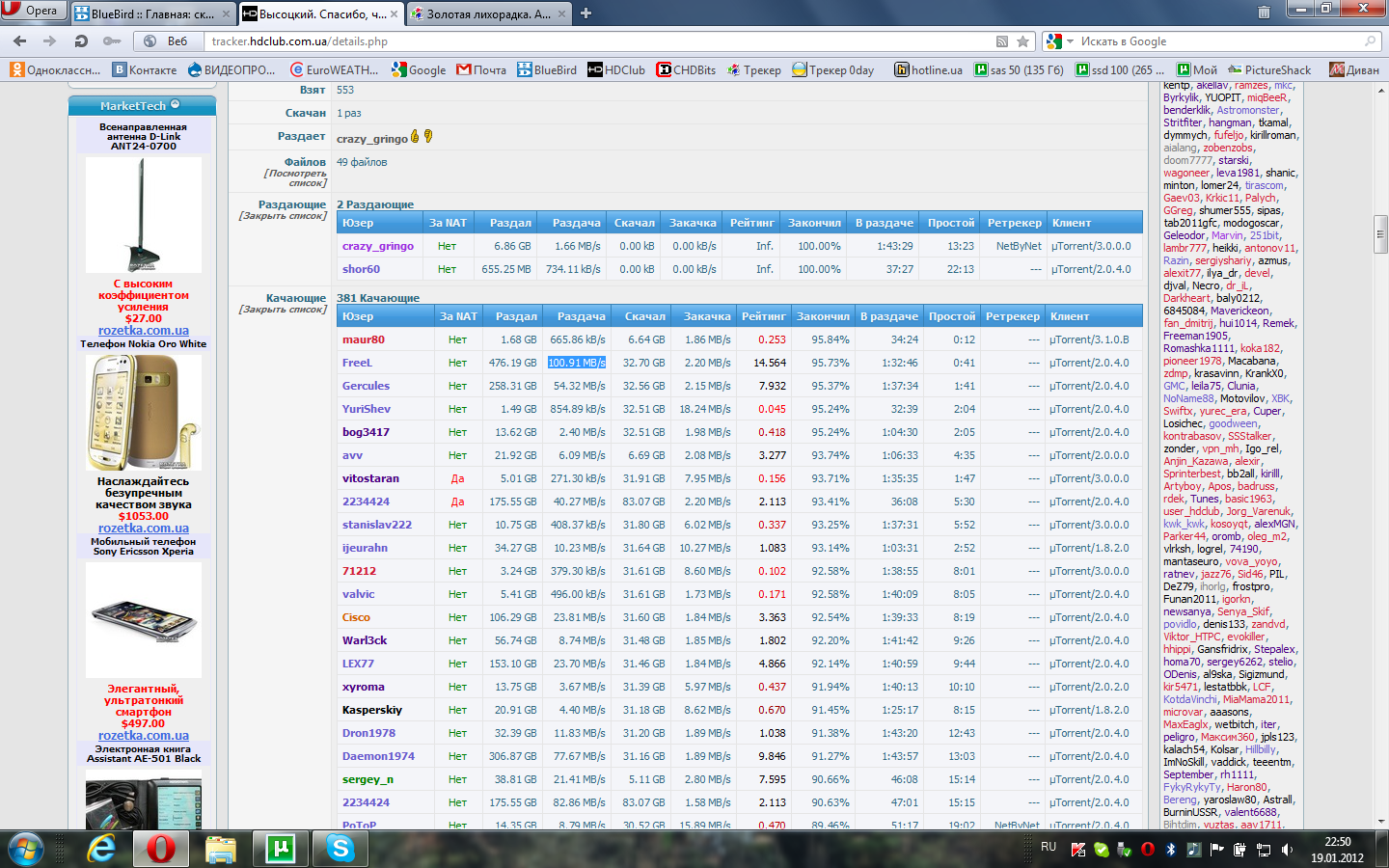Click the password wand key icon
This screenshot has height=868, width=1389.
(112, 41)
